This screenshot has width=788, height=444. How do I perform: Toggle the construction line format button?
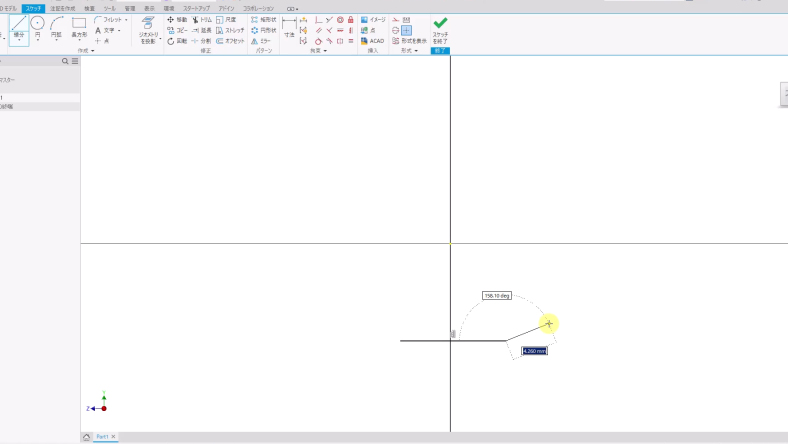(x=396, y=19)
